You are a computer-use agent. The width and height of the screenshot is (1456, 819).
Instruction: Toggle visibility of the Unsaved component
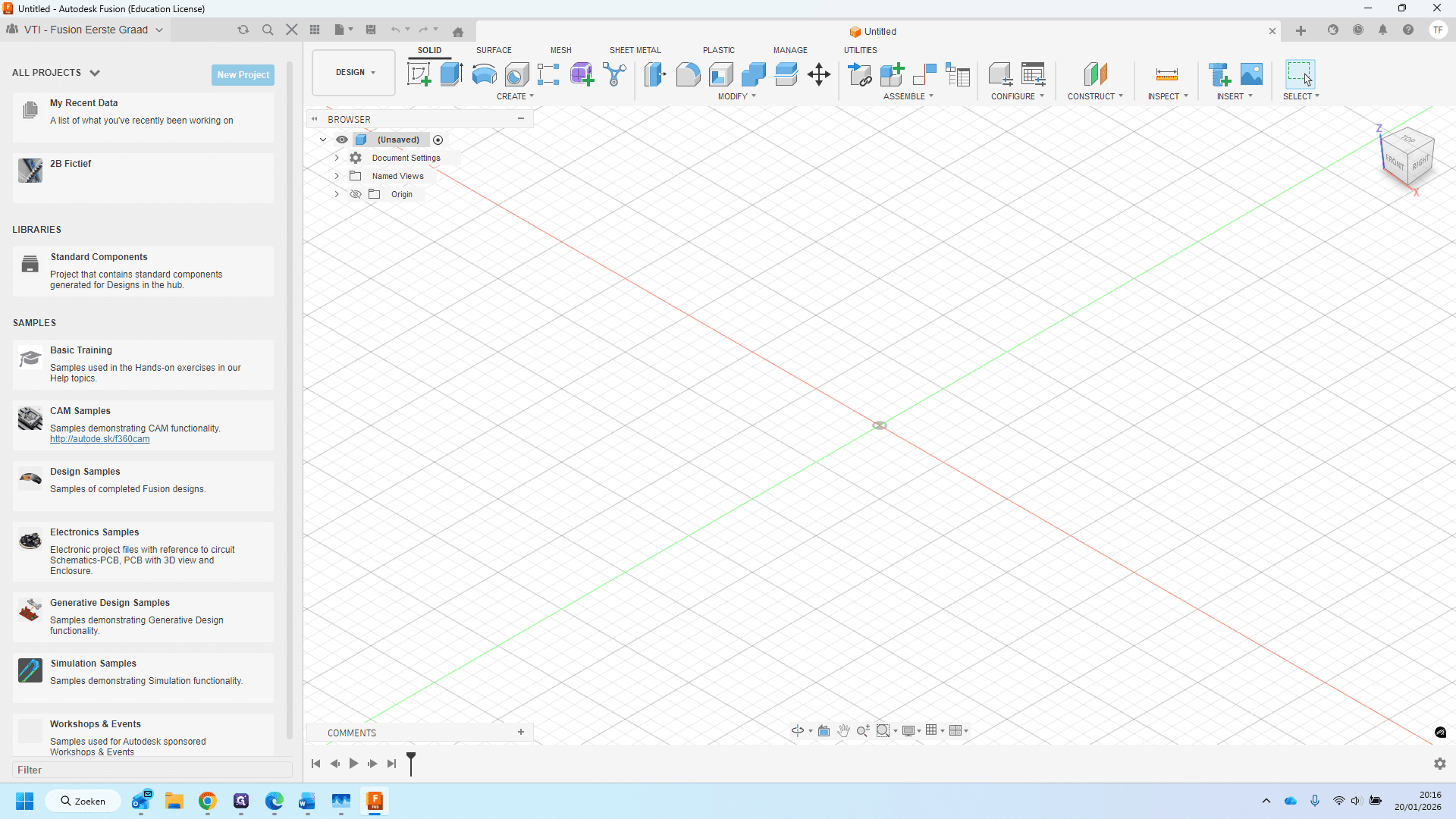[x=342, y=140]
